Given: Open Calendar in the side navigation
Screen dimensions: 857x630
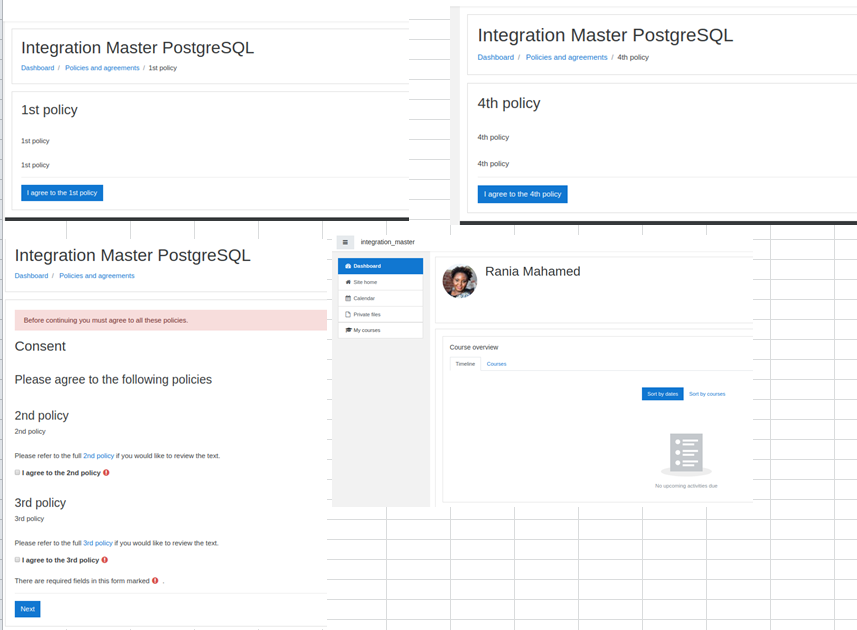Looking at the screenshot, I should pos(380,298).
